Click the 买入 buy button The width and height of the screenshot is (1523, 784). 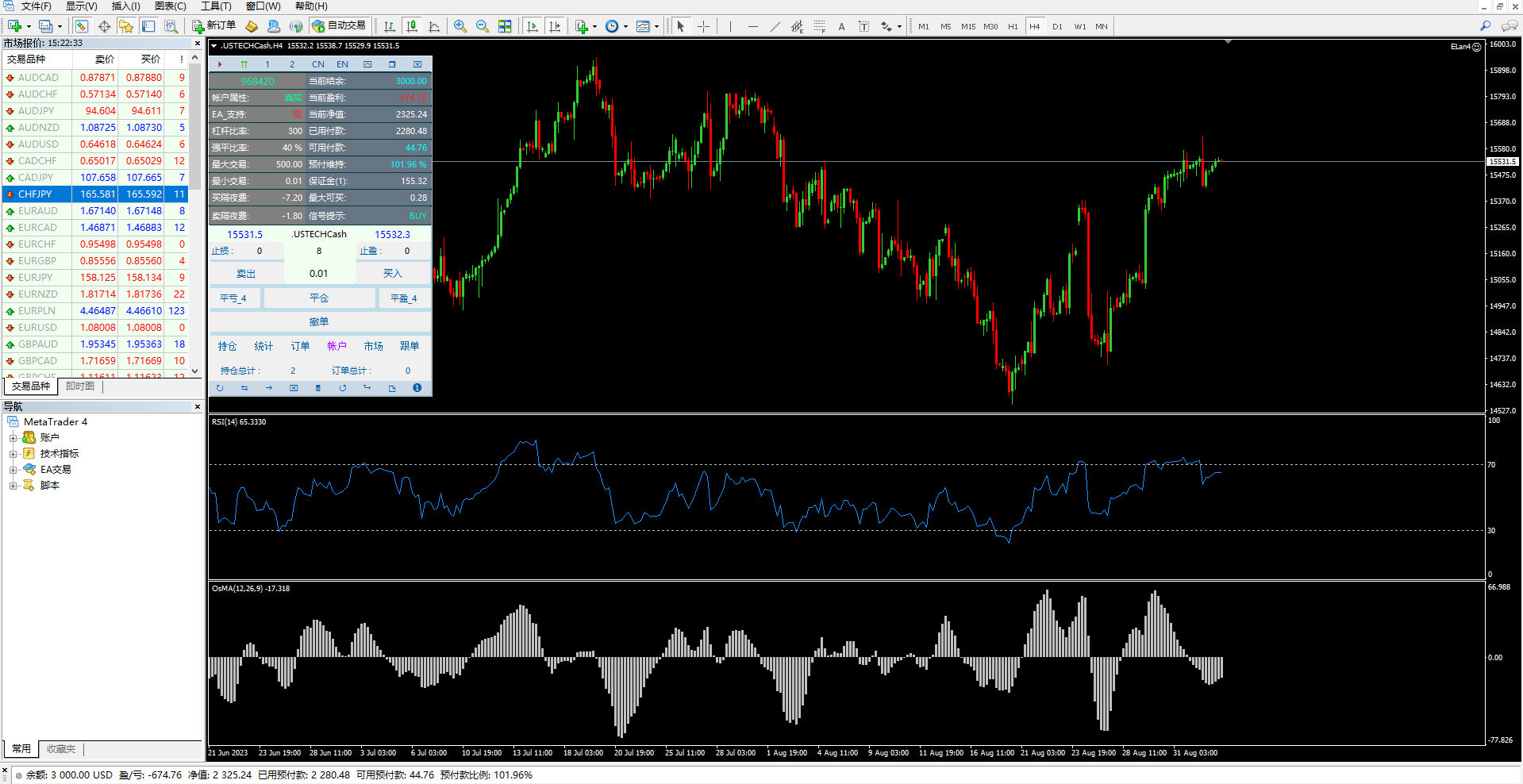393,274
